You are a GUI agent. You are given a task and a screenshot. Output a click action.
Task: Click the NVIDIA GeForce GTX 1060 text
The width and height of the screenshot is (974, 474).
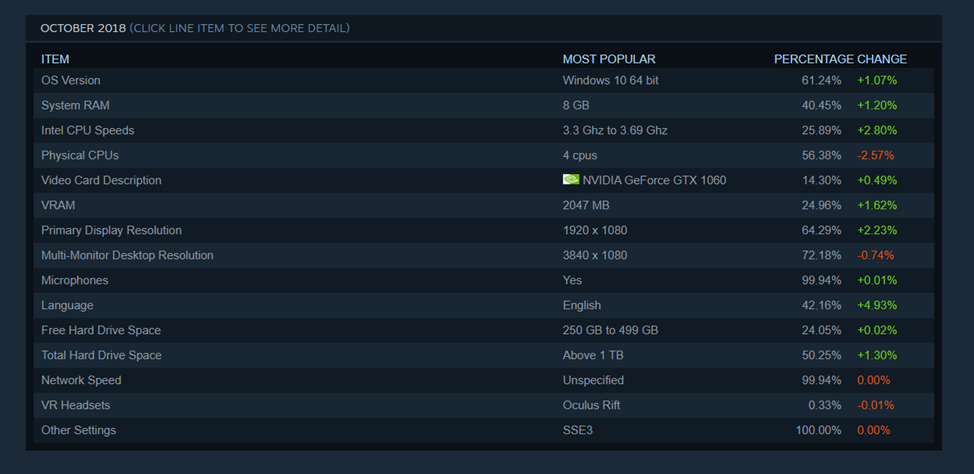pos(654,180)
